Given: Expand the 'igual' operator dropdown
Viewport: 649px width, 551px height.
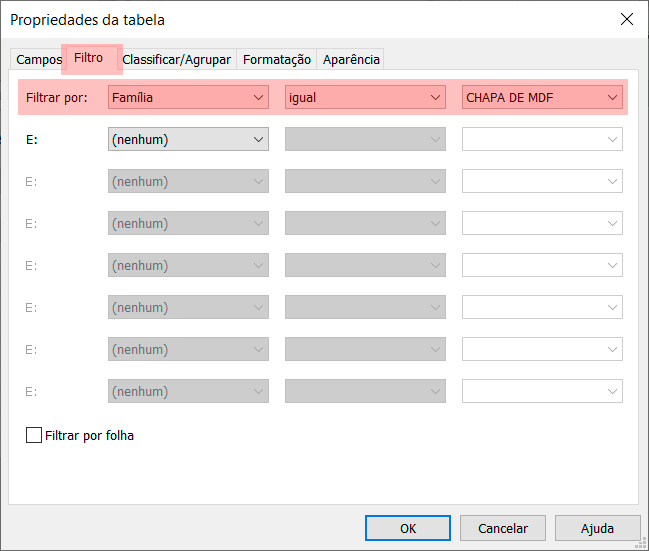Looking at the screenshot, I should point(364,97).
